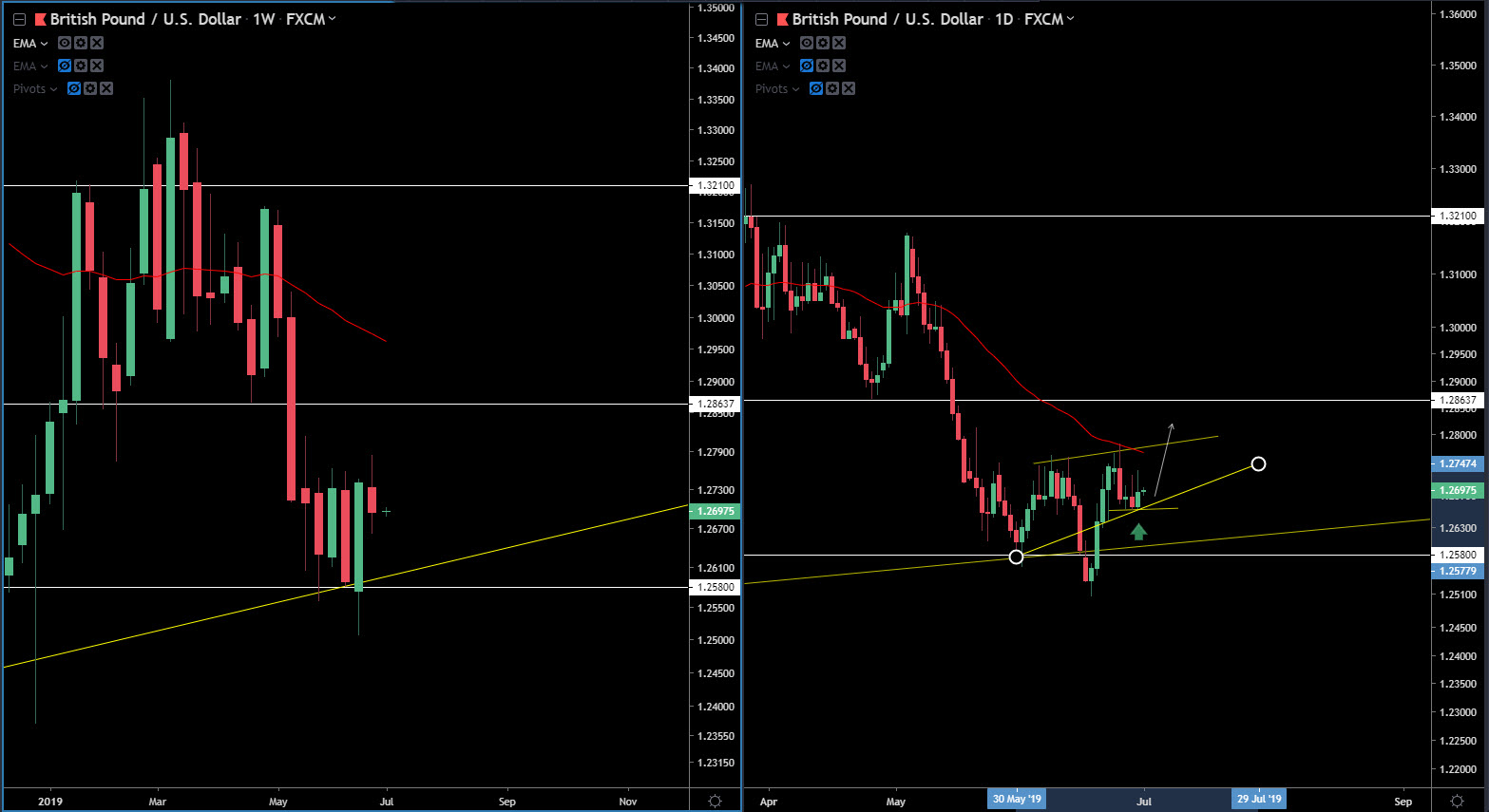The image size is (1489, 812).
Task: Remove first EMA indicator on daily chart
Action: pyautogui.click(x=839, y=44)
